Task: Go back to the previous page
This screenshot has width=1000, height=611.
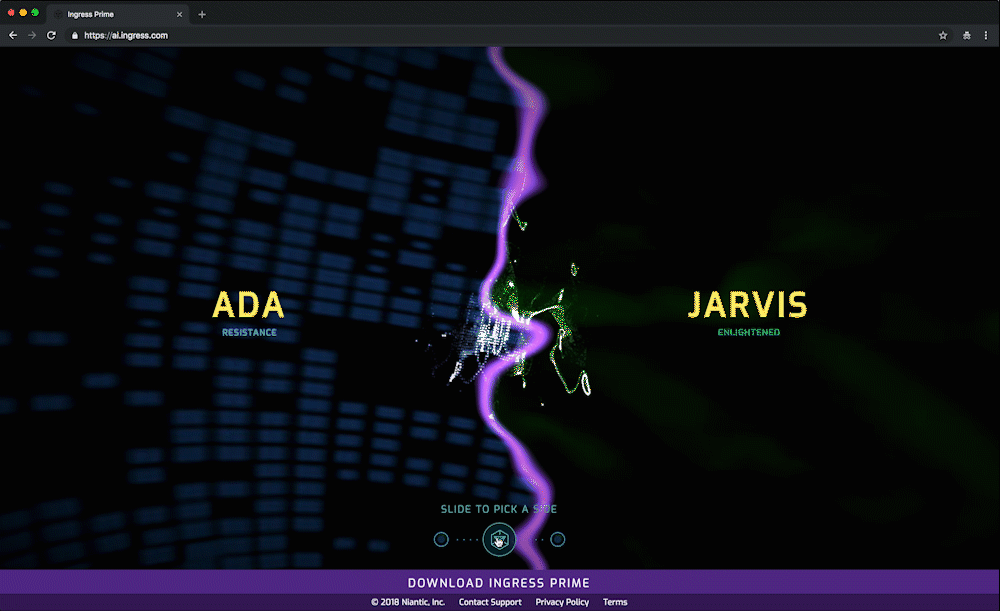Action: click(13, 36)
